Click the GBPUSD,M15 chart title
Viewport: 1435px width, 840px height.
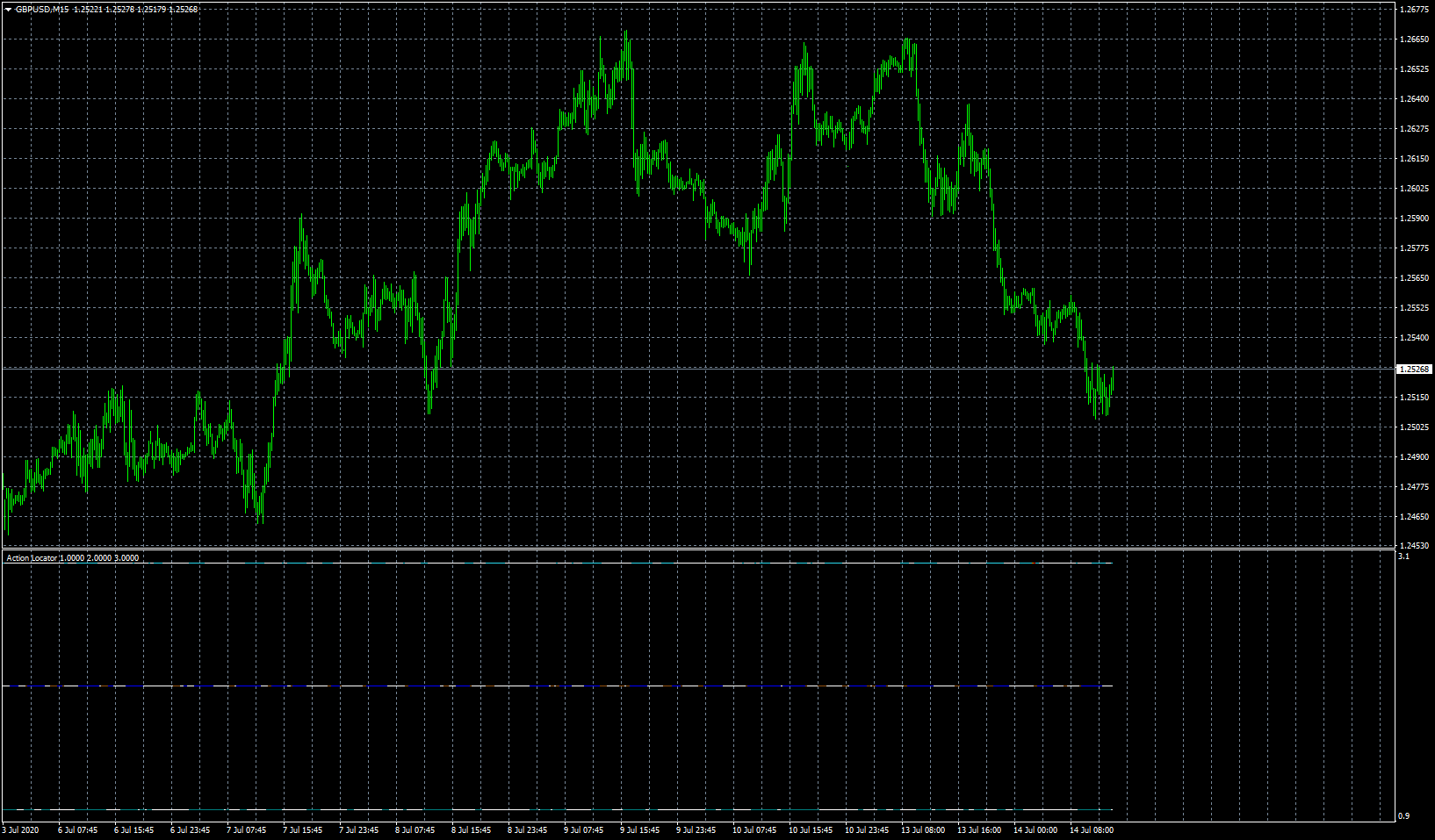pyautogui.click(x=42, y=10)
